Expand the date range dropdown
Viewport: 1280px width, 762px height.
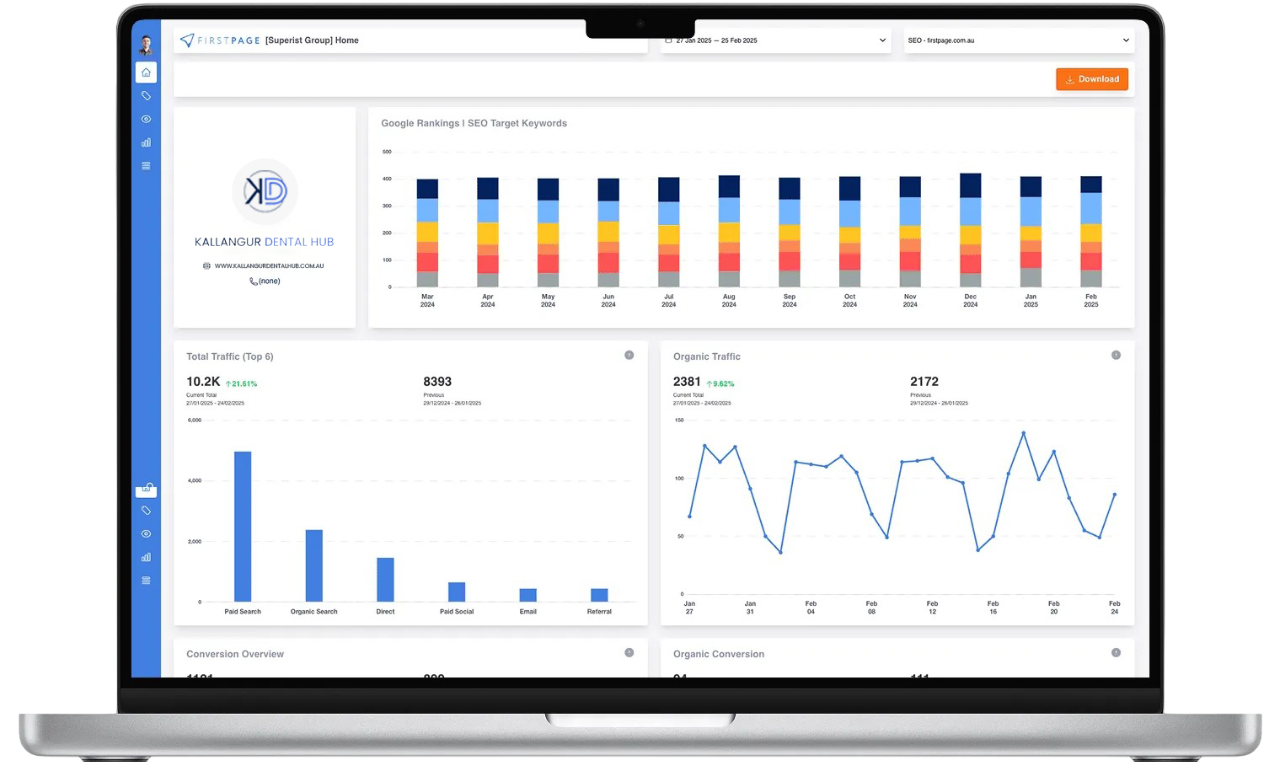775,41
